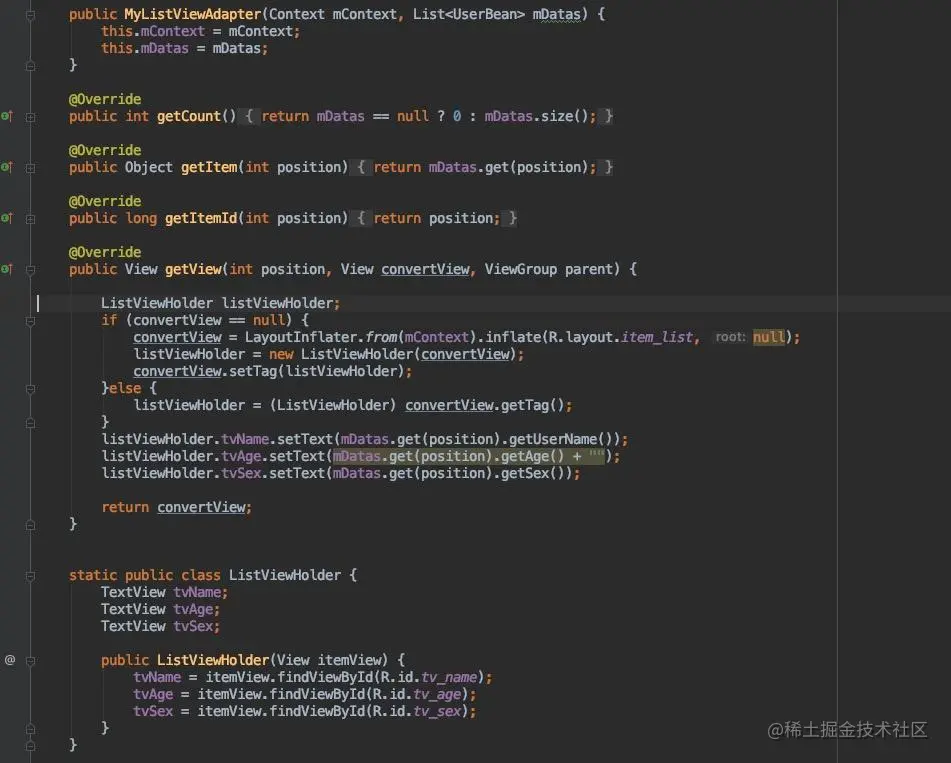The width and height of the screenshot is (951, 763).
Task: Click 'static public class' keywords
Action: click(144, 574)
